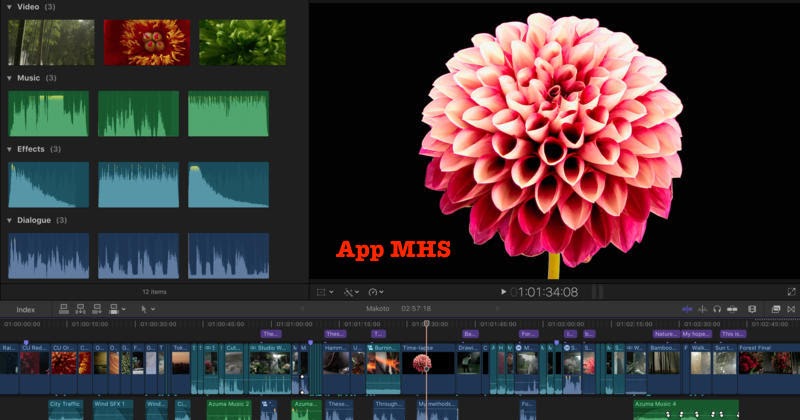Select the first Music waveform clip
This screenshot has width=800, height=420.
48,114
